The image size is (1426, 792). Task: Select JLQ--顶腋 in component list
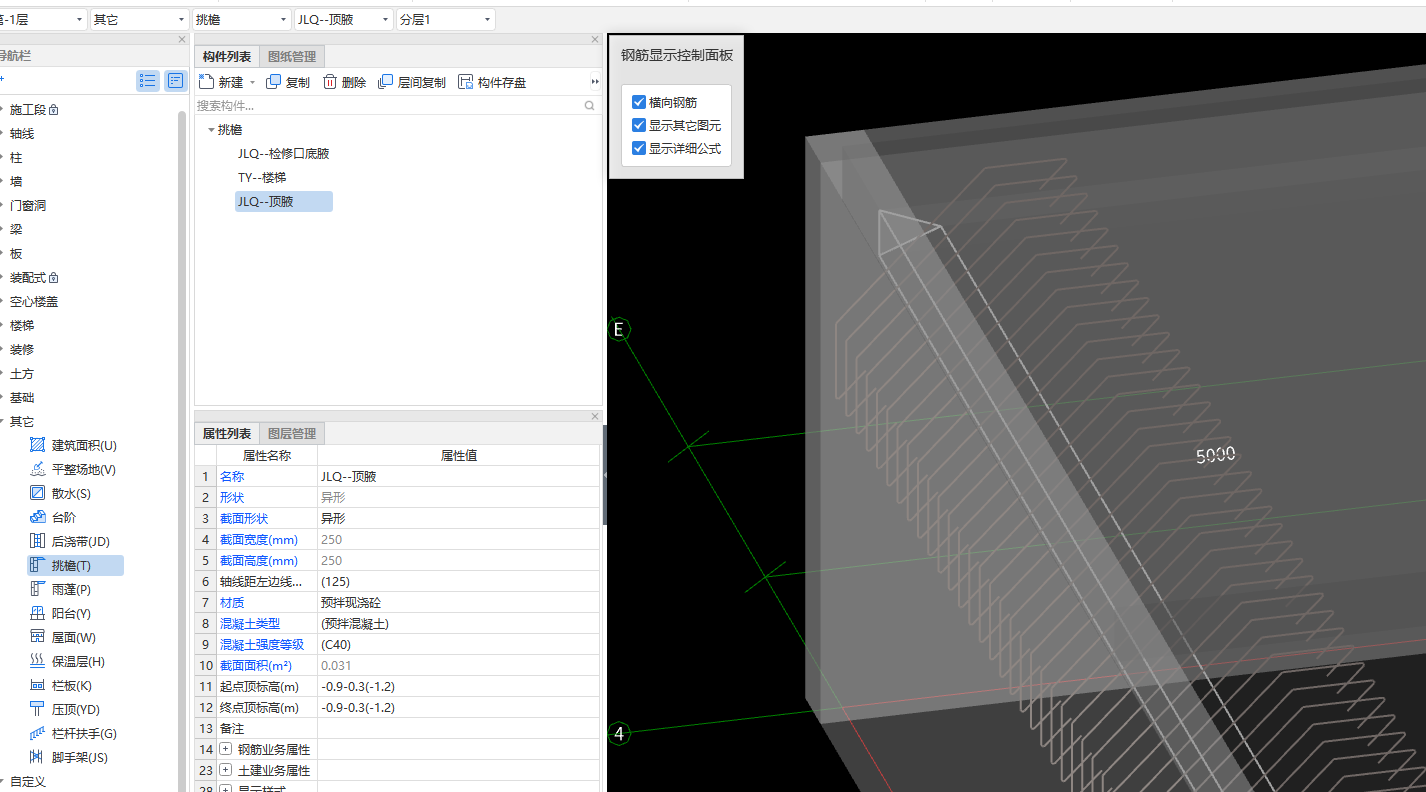click(x=284, y=201)
